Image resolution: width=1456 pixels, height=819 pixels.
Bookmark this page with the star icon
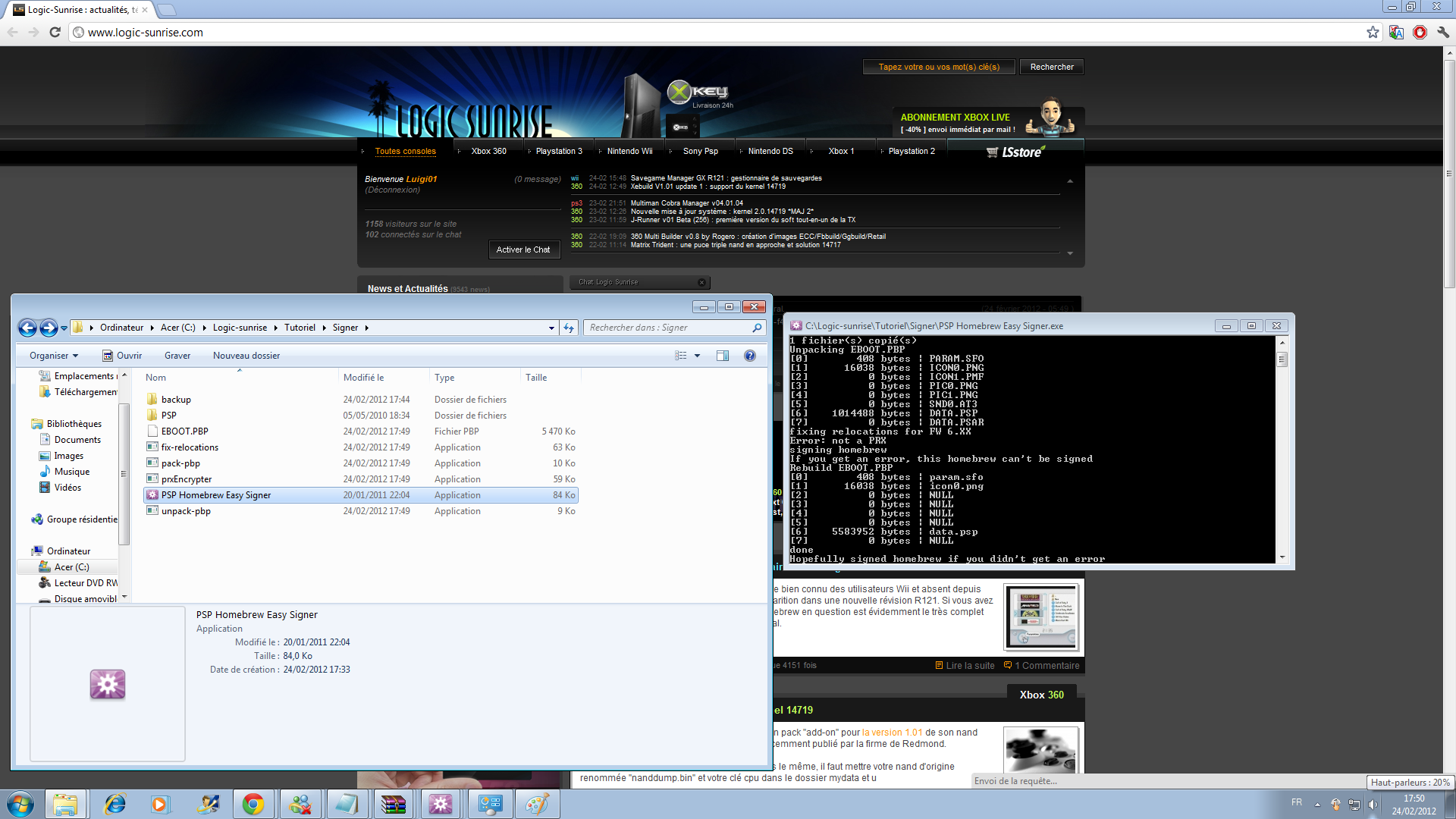pos(1373,32)
